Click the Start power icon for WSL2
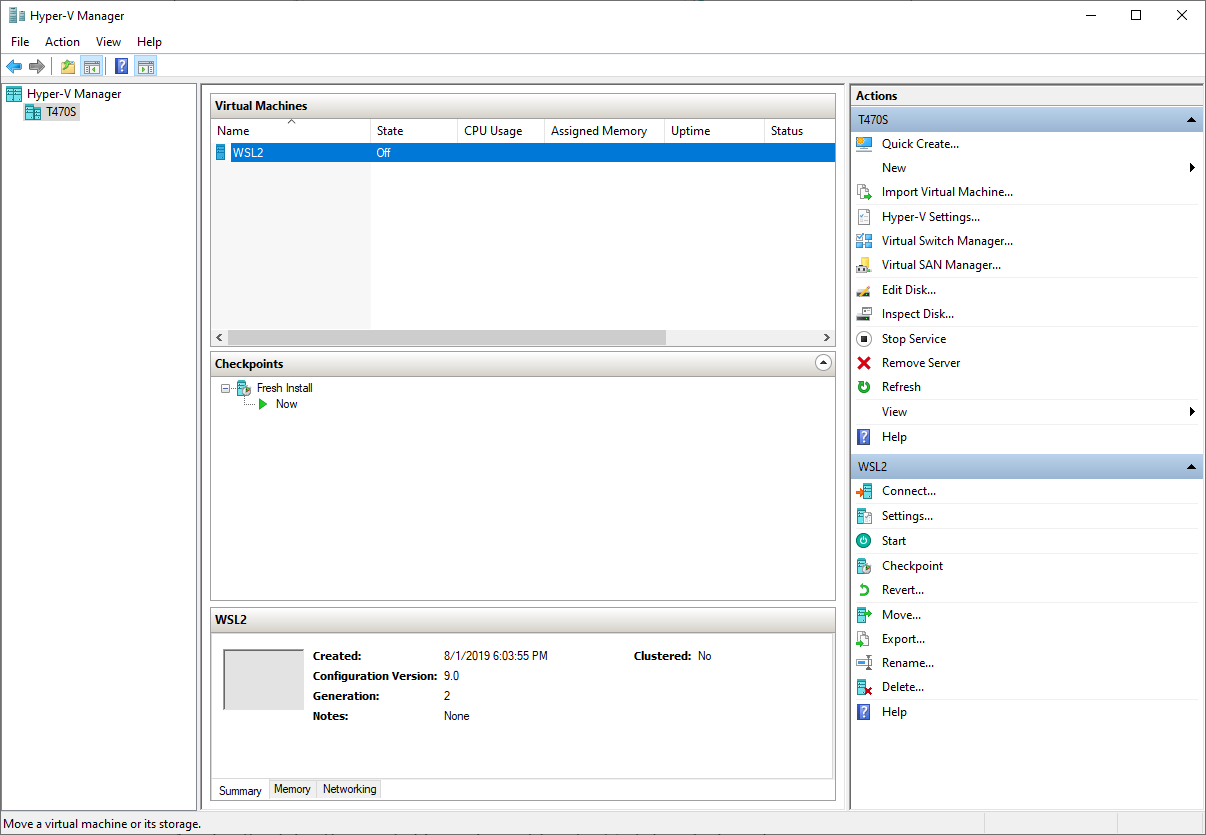 point(864,541)
